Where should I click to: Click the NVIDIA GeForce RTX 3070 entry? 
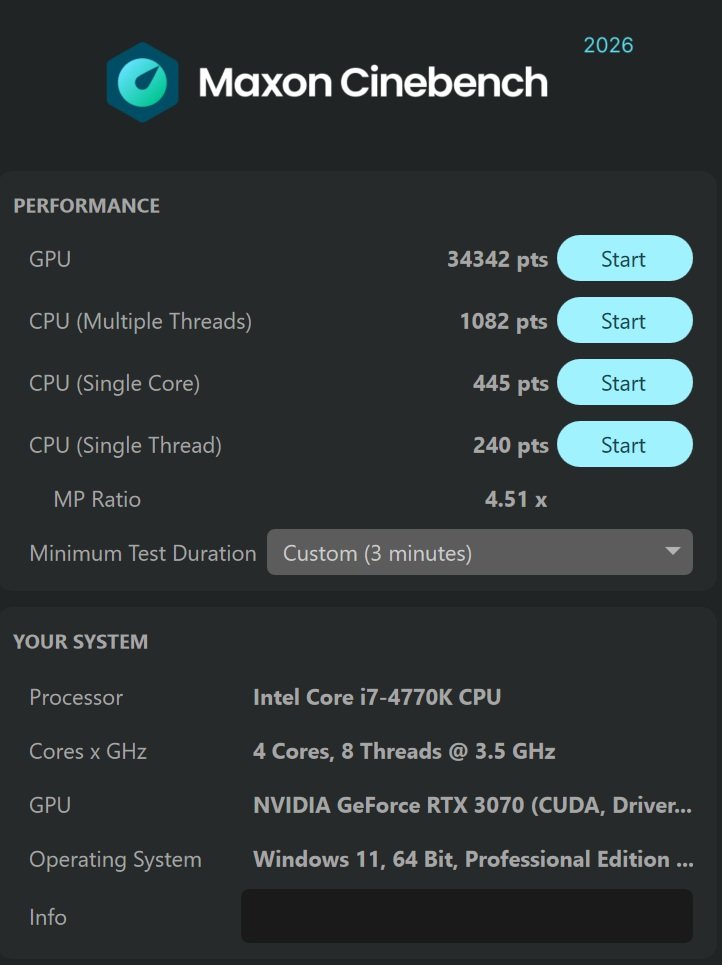[472, 805]
